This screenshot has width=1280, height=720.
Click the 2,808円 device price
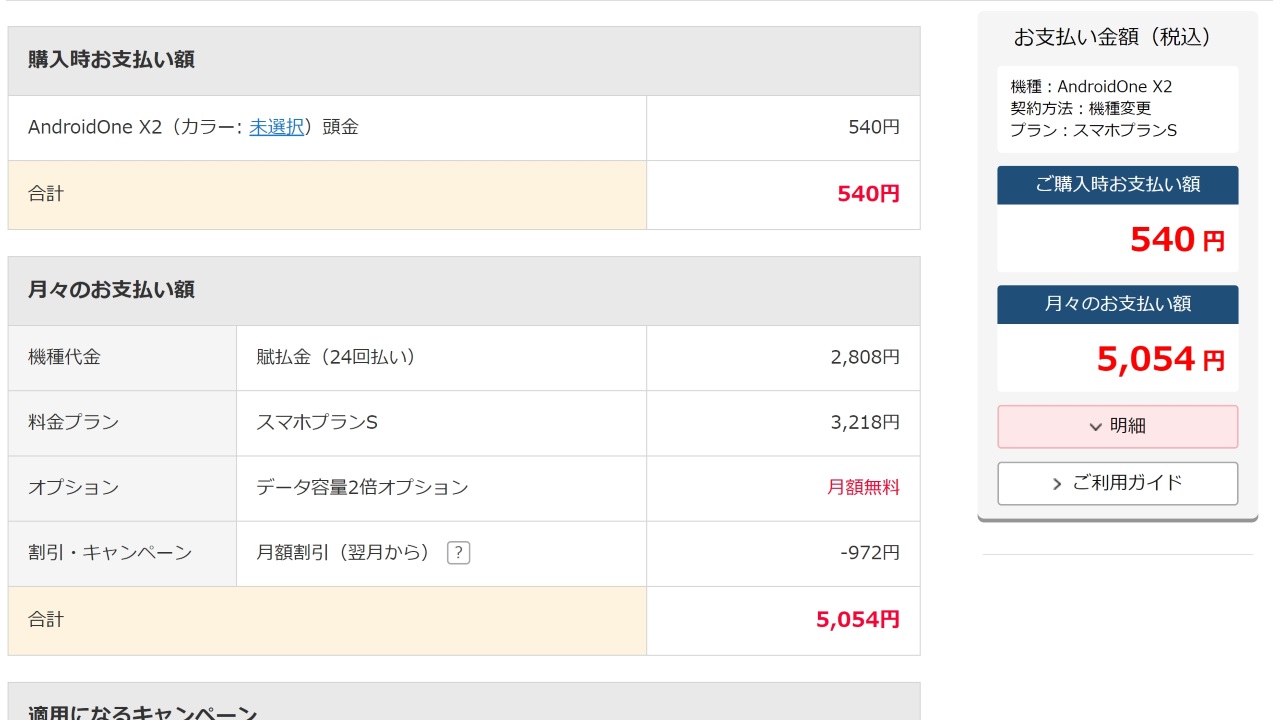865,357
